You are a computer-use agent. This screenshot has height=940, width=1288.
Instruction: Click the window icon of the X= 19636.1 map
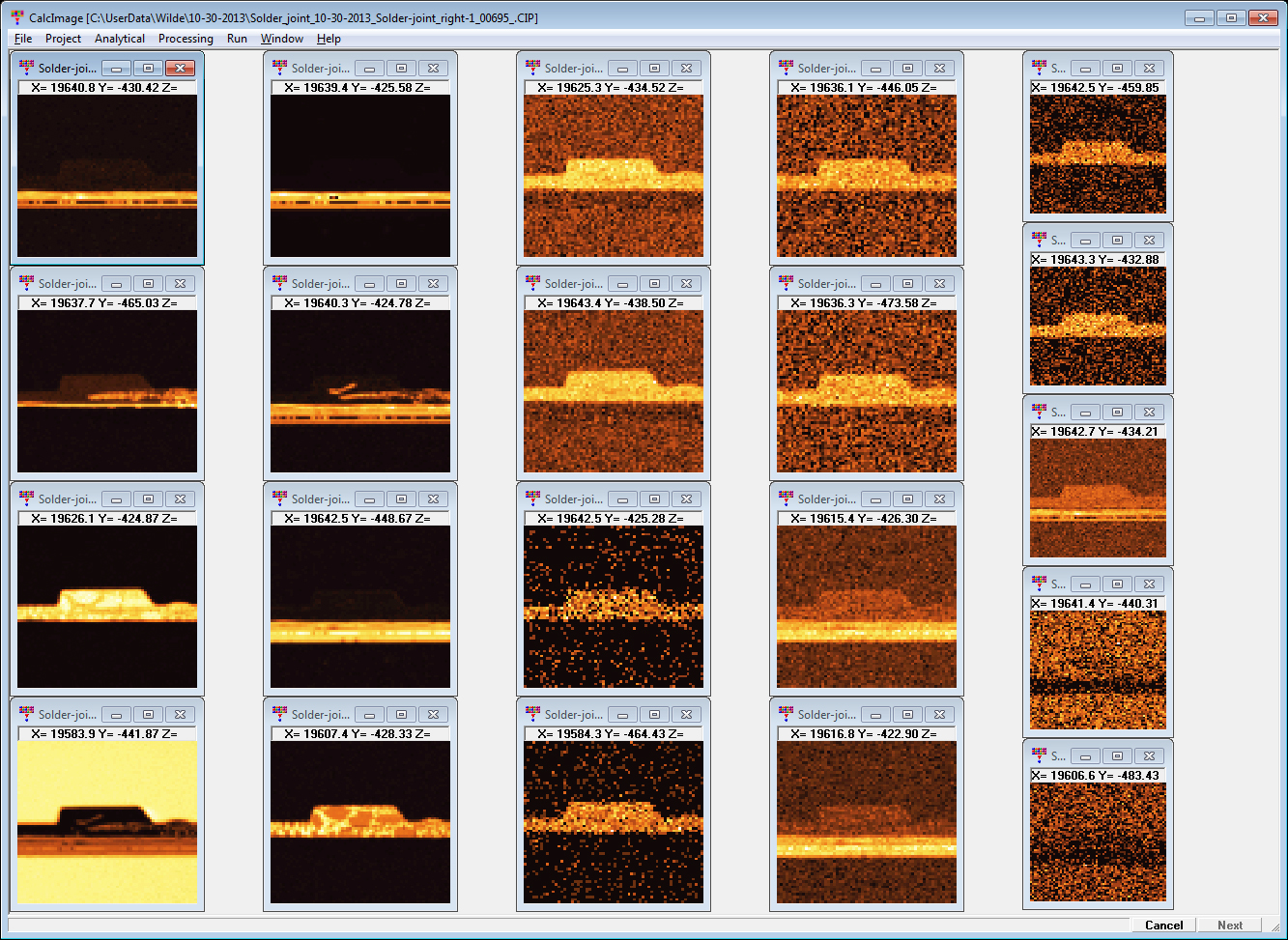(786, 68)
